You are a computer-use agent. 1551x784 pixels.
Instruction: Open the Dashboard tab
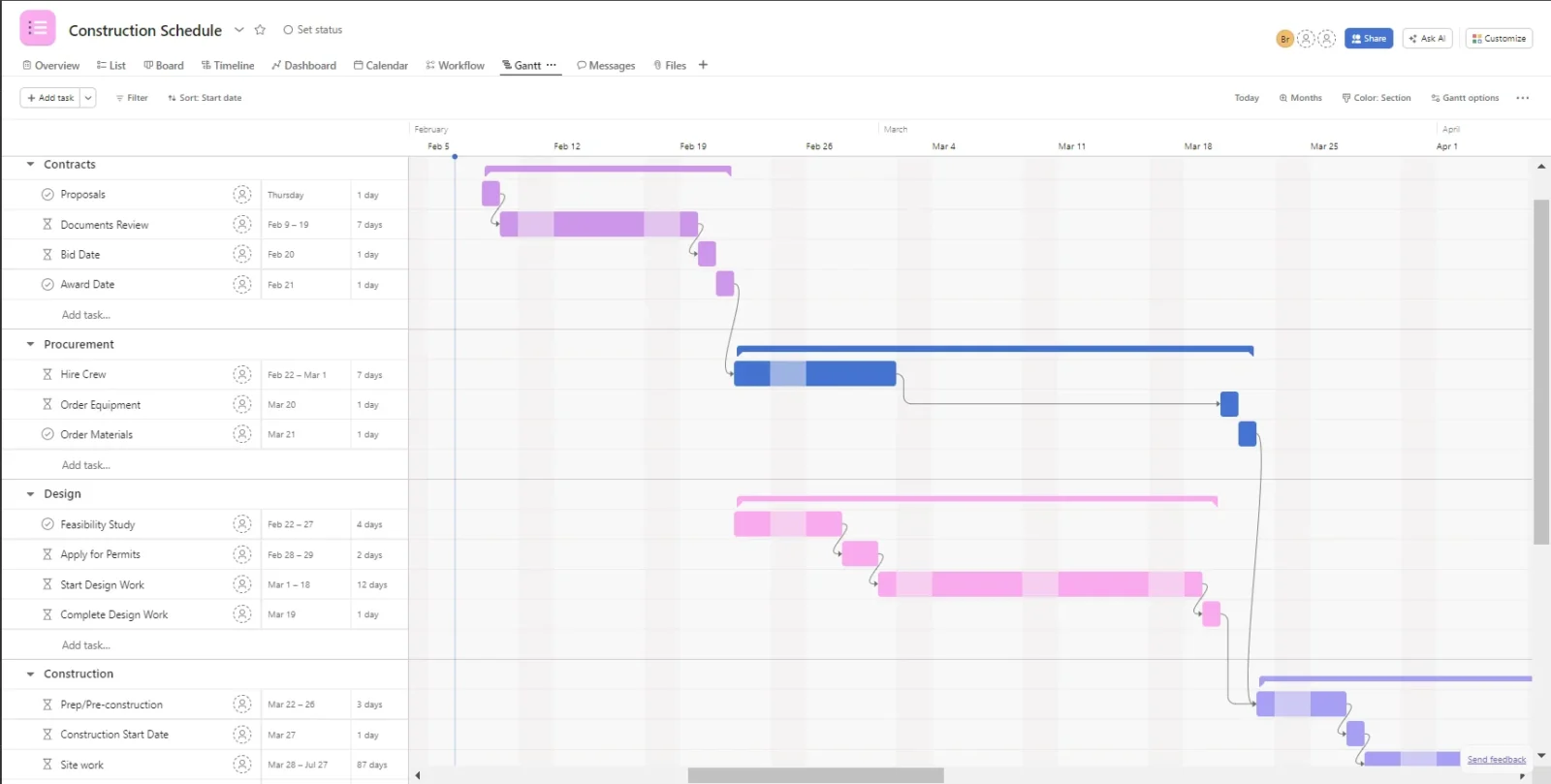304,66
